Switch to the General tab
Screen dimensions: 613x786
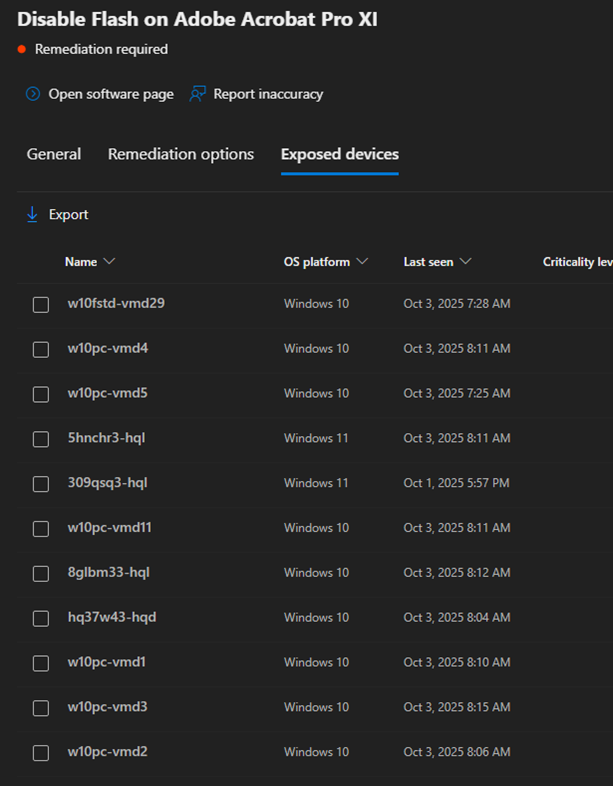coord(54,154)
